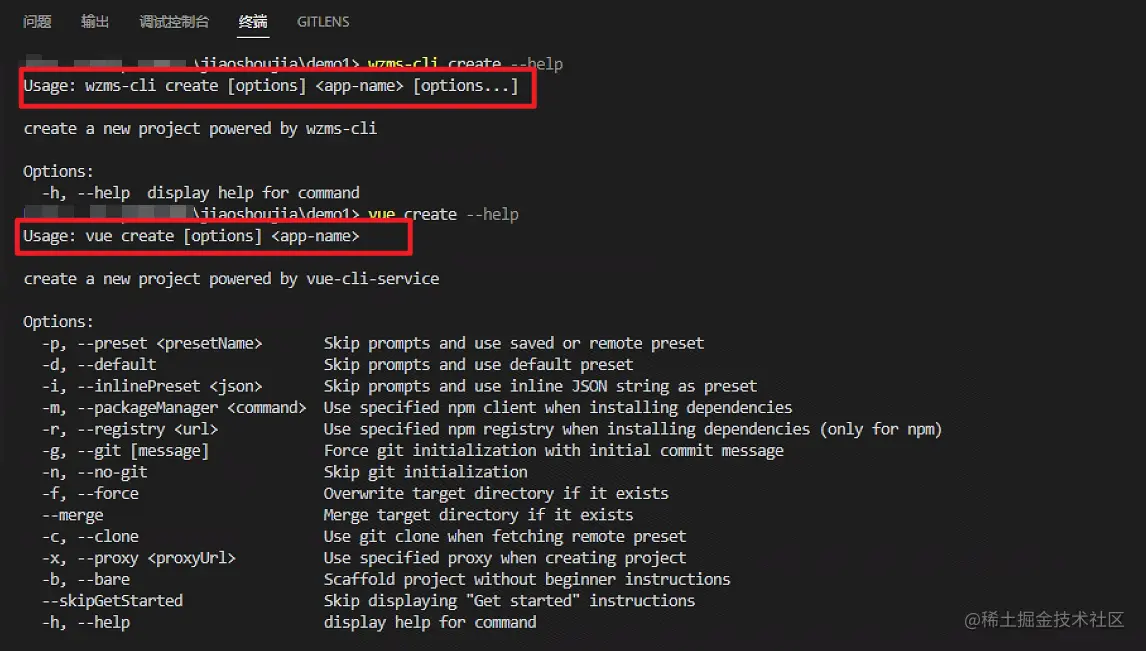Click the vue create usage line
This screenshot has height=651, width=1146.
(191, 236)
